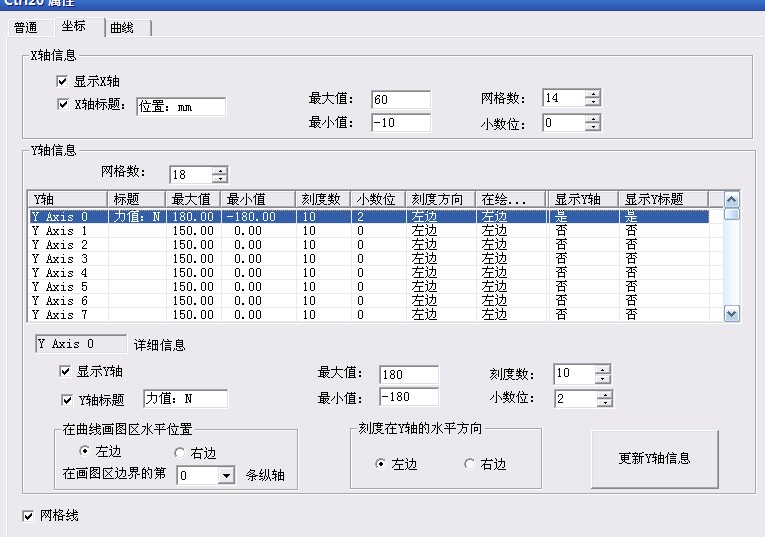
Task: Increase 刻度数 spinner in Y-axis details
Action: point(603,369)
